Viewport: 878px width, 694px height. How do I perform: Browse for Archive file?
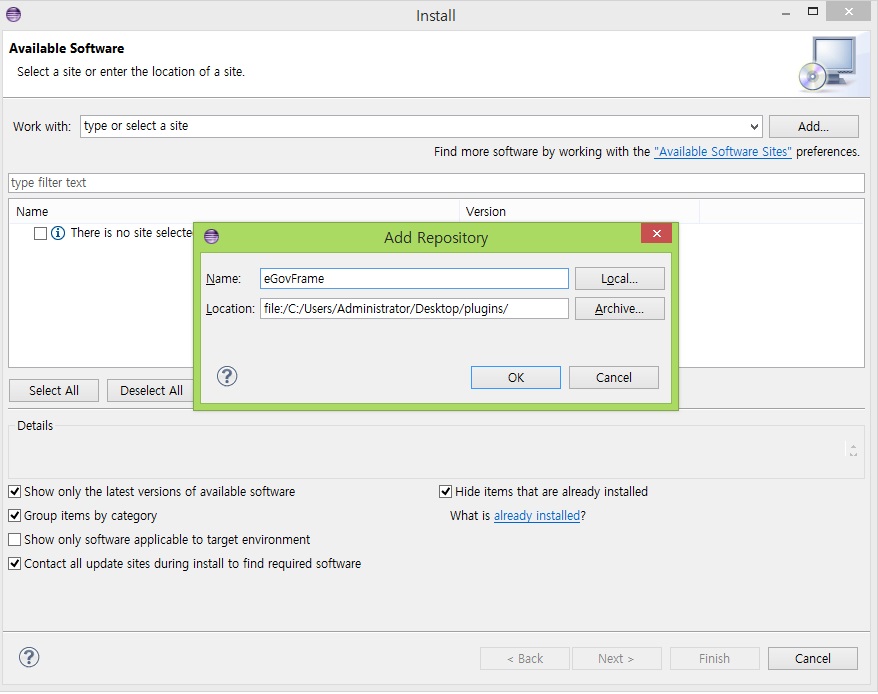[619, 309]
